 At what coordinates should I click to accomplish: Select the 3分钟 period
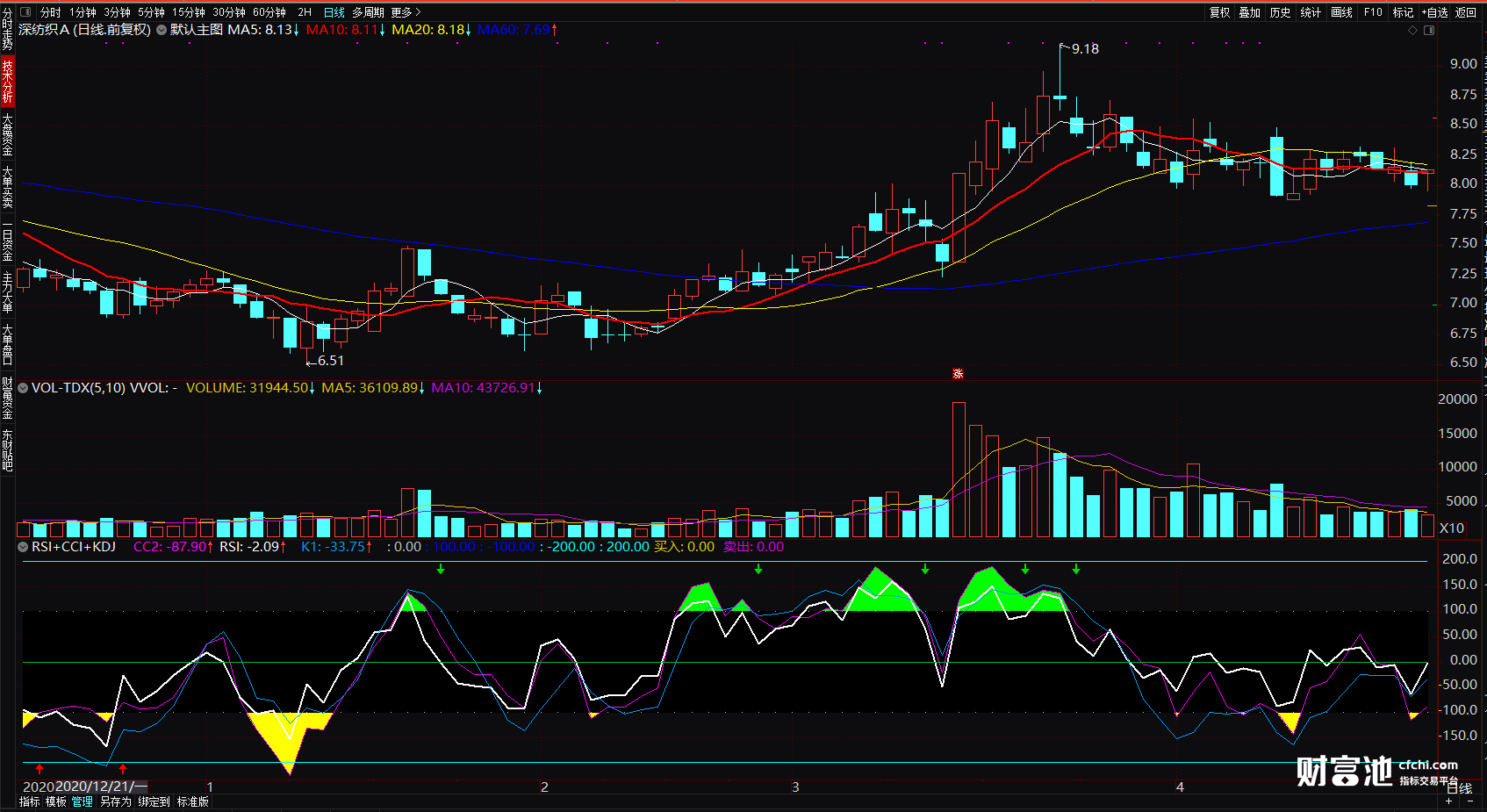[x=117, y=12]
